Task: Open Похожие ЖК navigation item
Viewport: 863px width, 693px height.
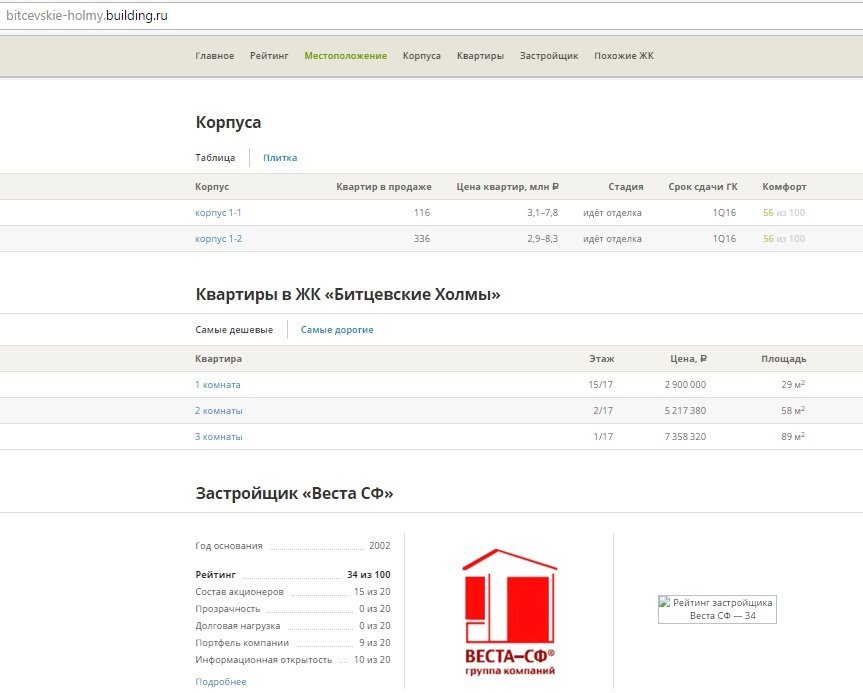Action: 624,56
